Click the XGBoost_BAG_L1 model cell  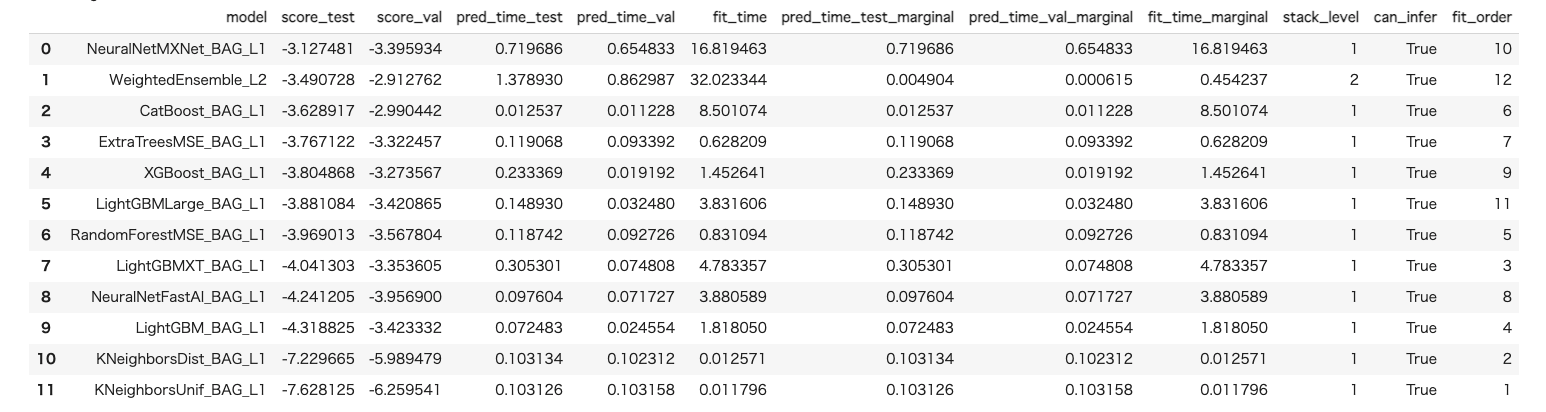coord(205,173)
